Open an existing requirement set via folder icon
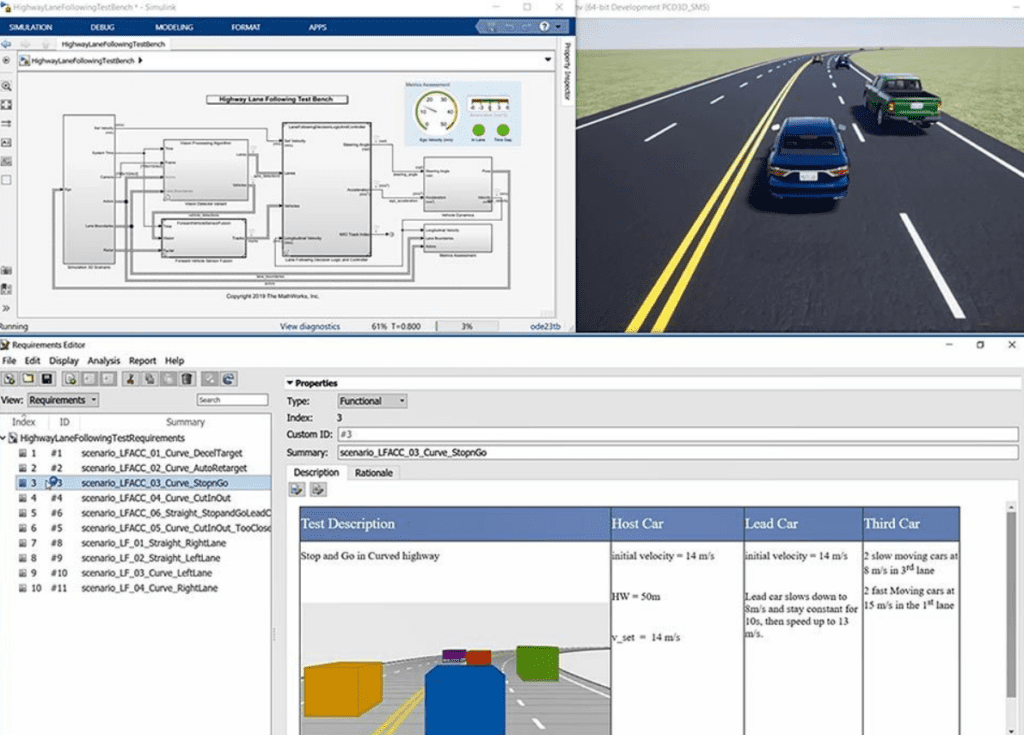Viewport: 1024px width, 735px height. click(x=26, y=379)
